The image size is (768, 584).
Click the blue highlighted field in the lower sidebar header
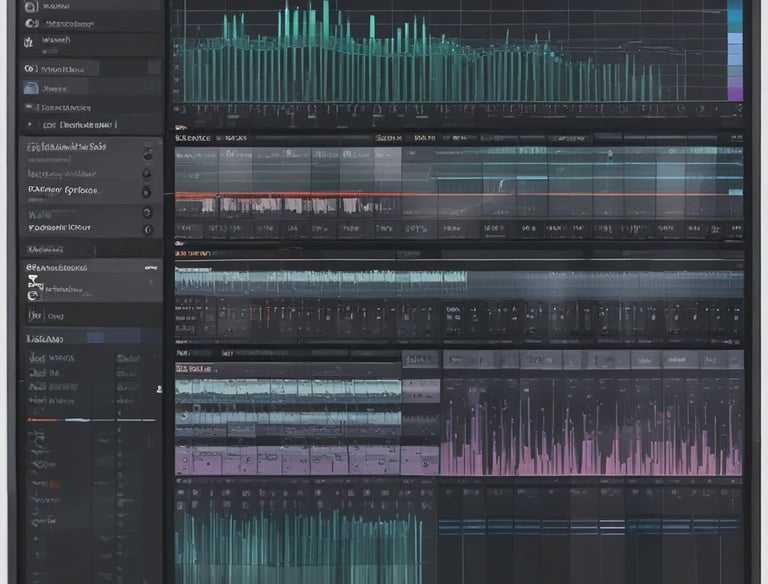95,338
